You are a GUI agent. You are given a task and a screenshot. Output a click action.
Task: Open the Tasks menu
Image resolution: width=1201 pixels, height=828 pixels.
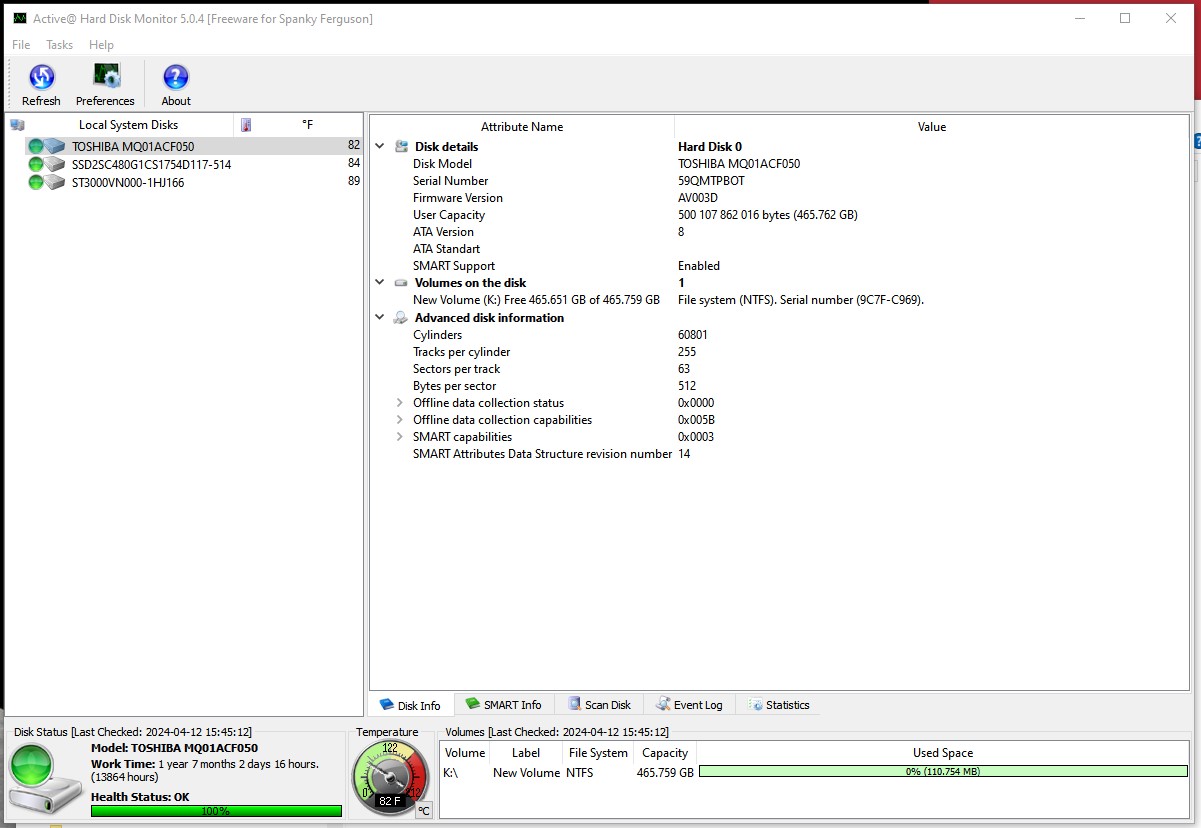[58, 44]
